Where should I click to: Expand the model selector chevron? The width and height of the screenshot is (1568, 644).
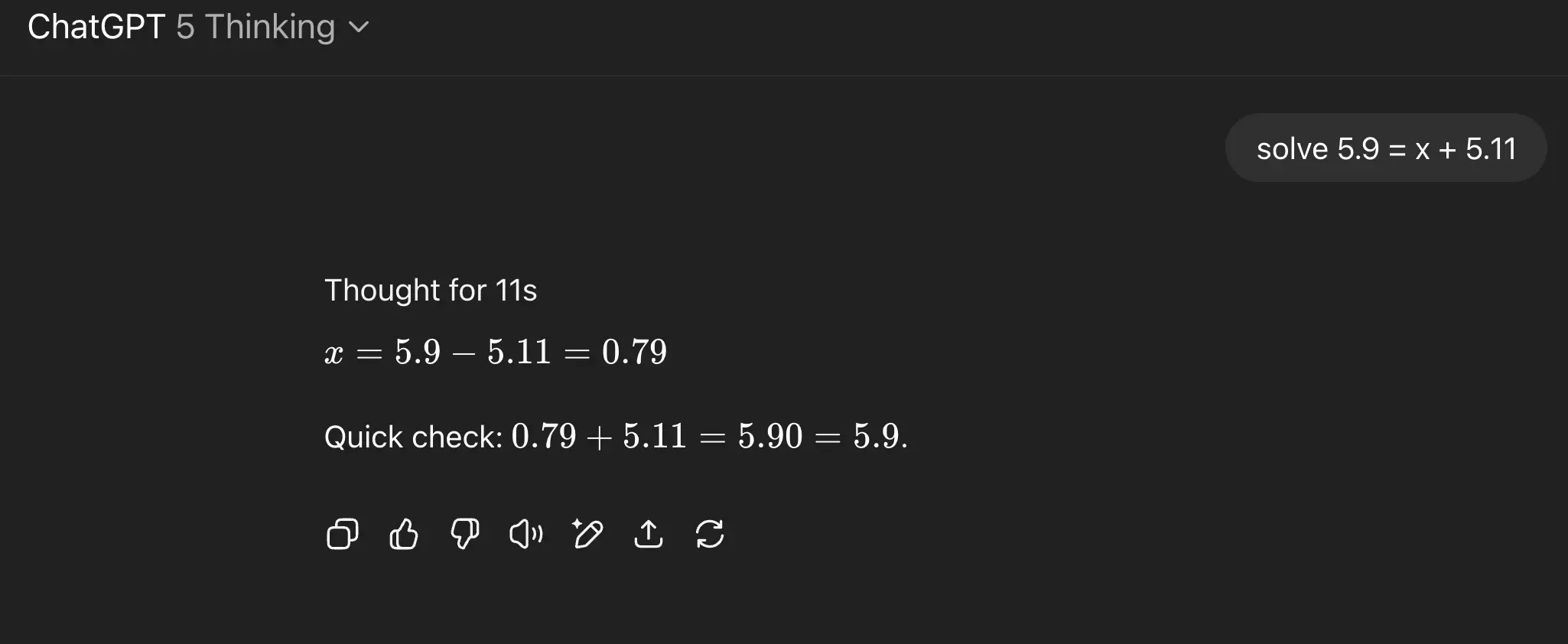click(x=359, y=28)
